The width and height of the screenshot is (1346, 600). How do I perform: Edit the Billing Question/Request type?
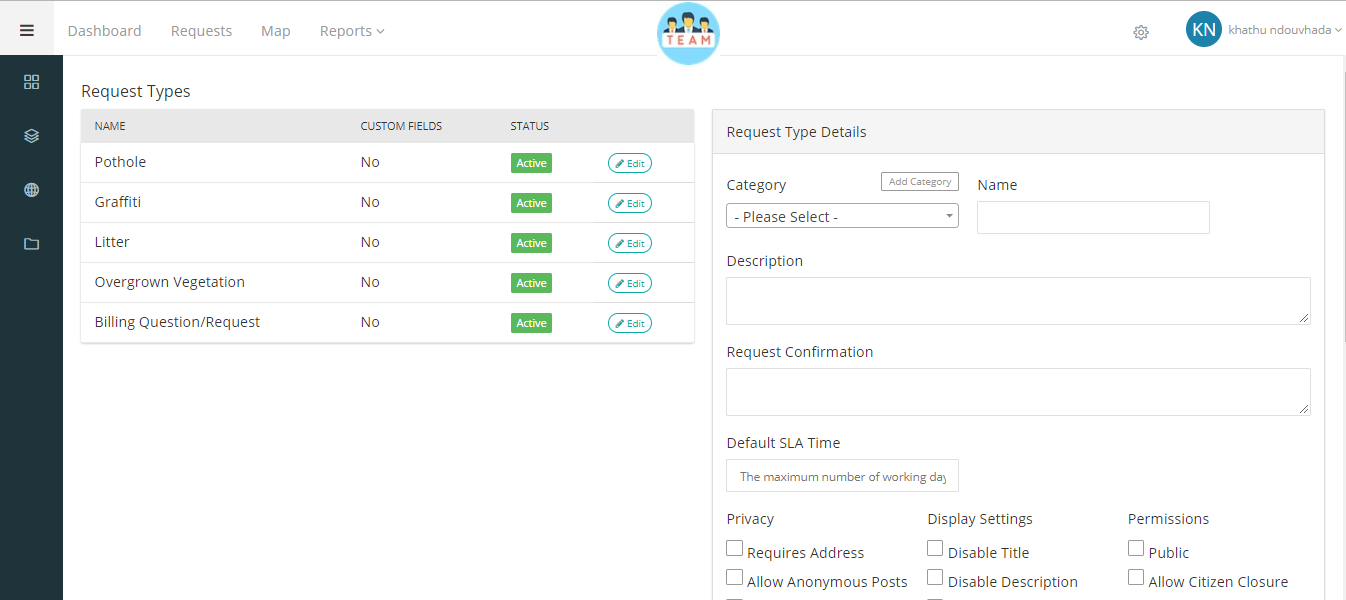click(630, 323)
